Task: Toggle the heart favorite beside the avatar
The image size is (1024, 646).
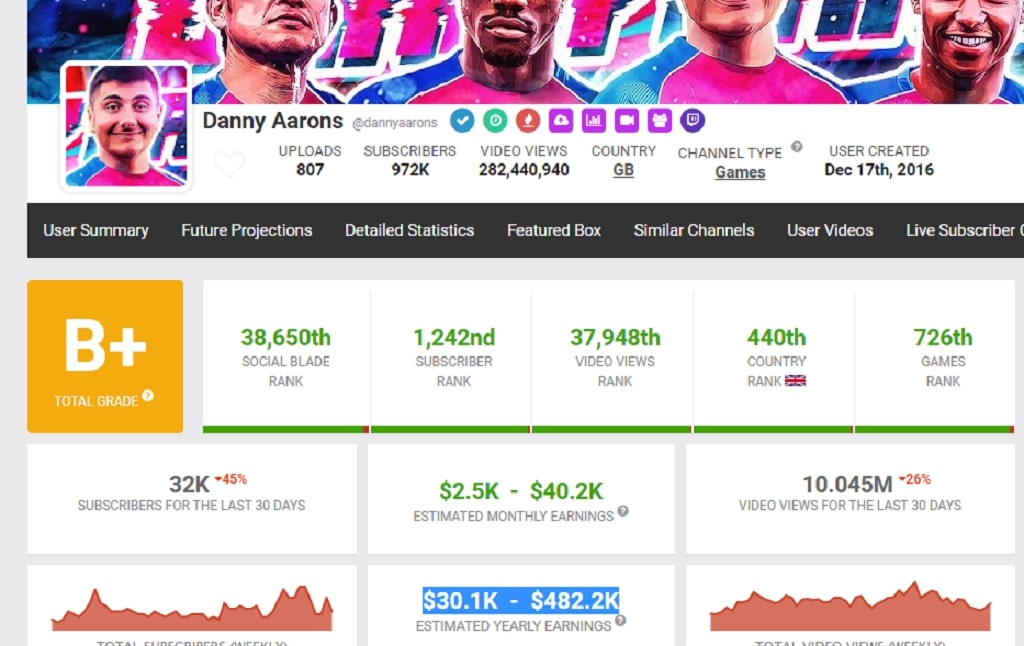Action: [231, 165]
